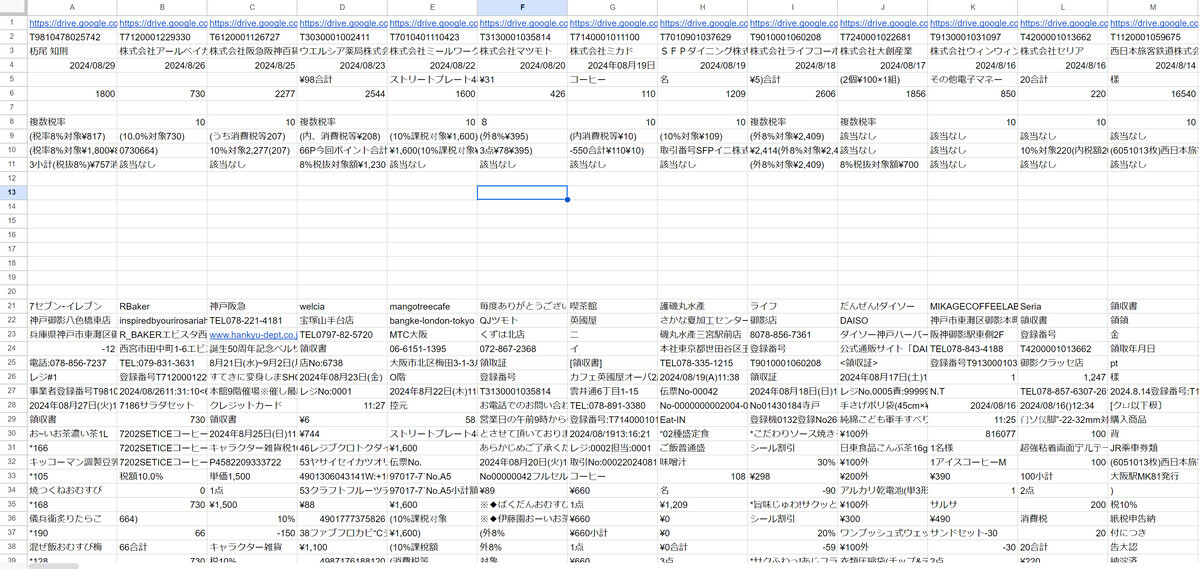Select date cell 2024/08/29
The image size is (1200, 569).
click(73, 65)
